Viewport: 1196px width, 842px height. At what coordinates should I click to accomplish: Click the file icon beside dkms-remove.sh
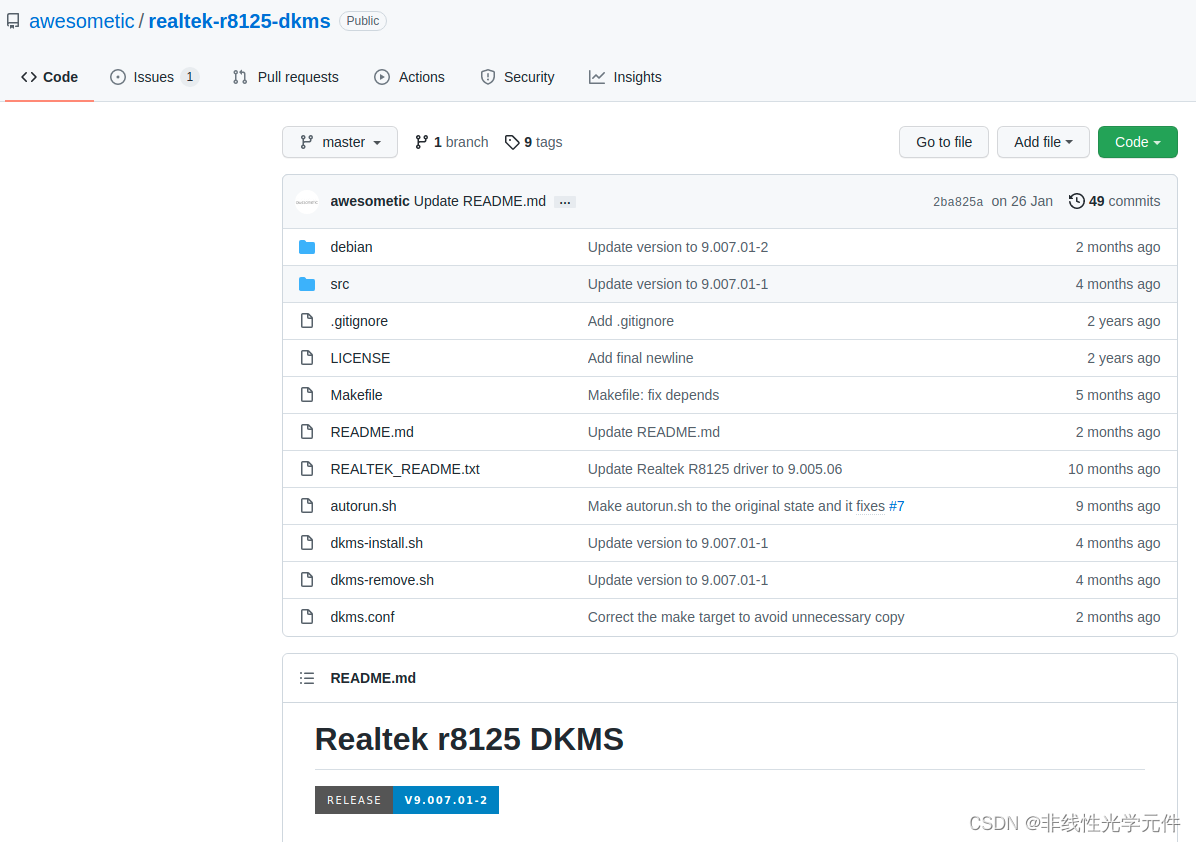pyautogui.click(x=307, y=580)
